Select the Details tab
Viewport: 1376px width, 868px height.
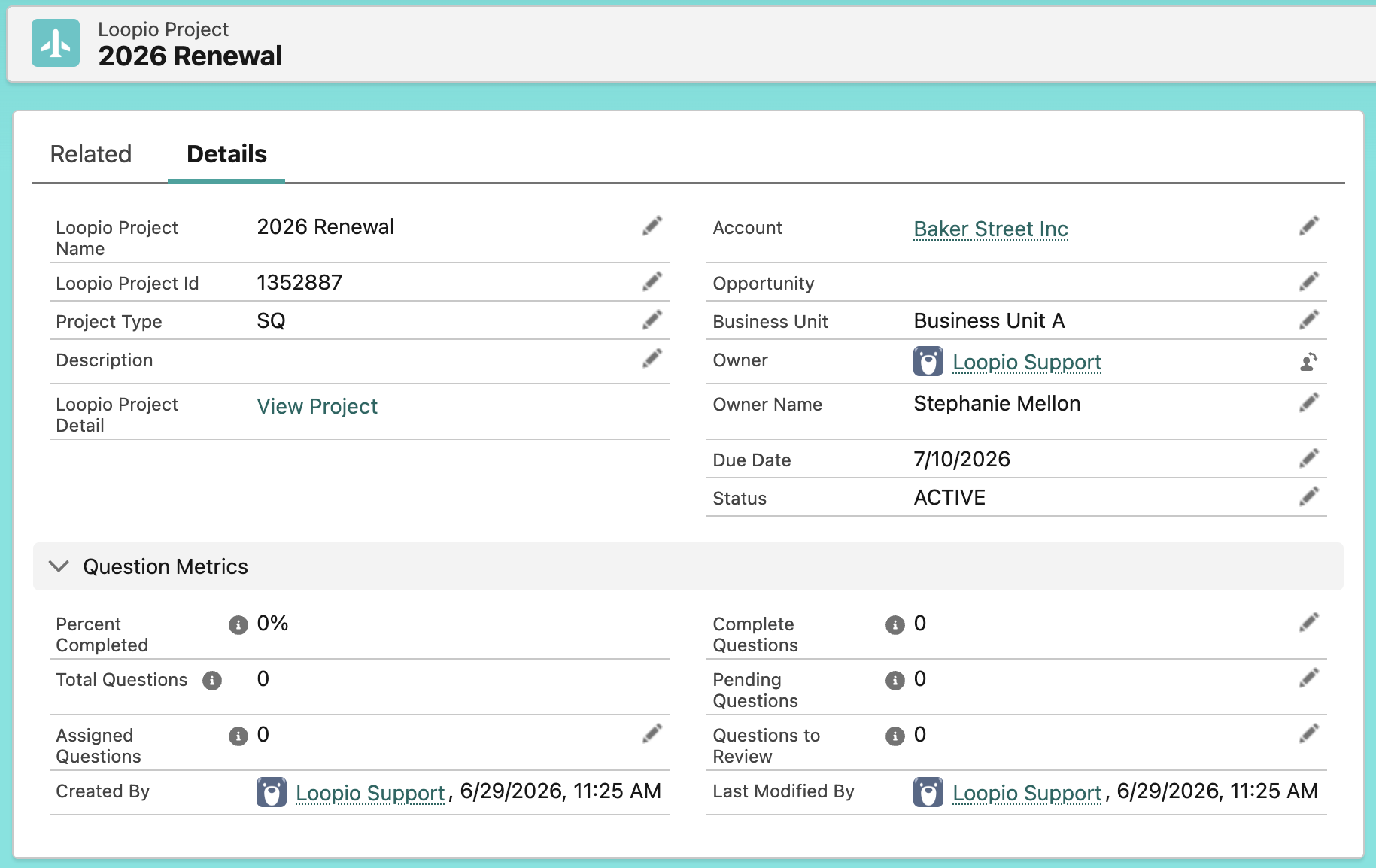click(226, 154)
